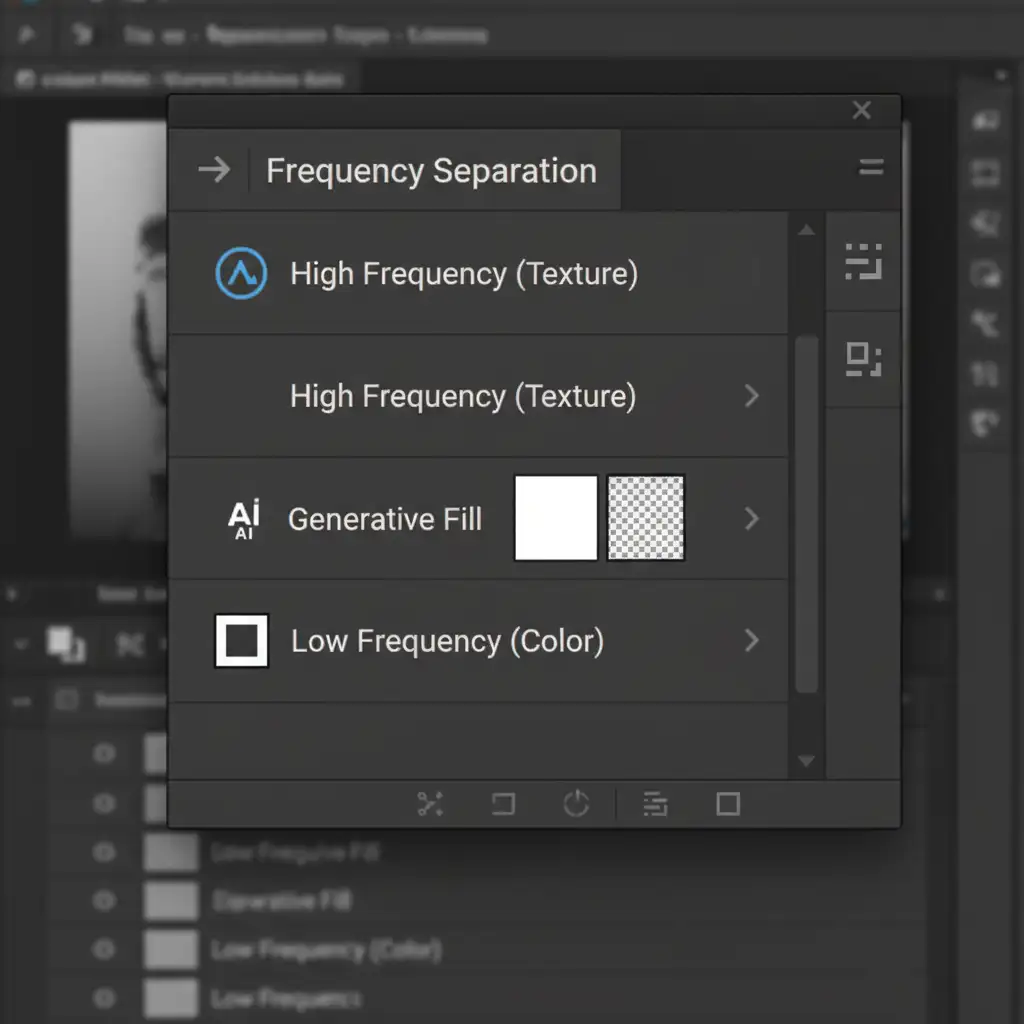Click the squares icon below the dashed selection icon
The height and width of the screenshot is (1024, 1024).
point(862,359)
